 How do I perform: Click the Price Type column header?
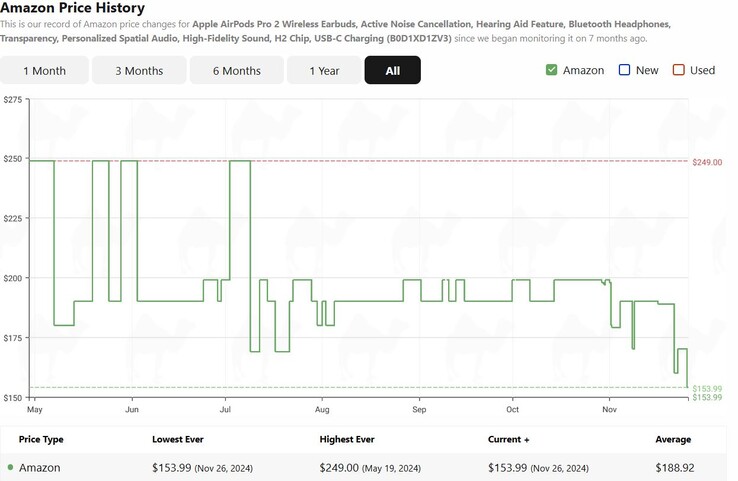tap(41, 440)
